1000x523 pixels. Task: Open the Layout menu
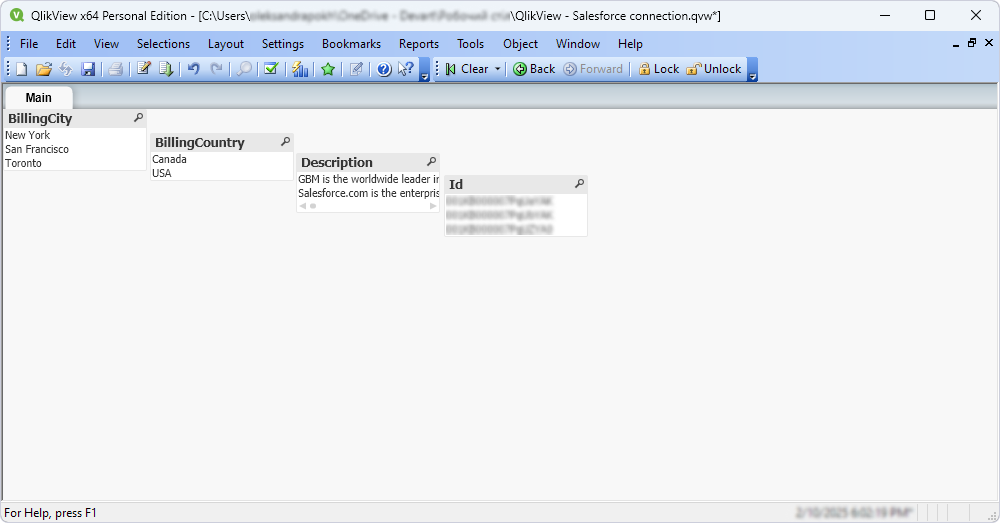tap(226, 44)
